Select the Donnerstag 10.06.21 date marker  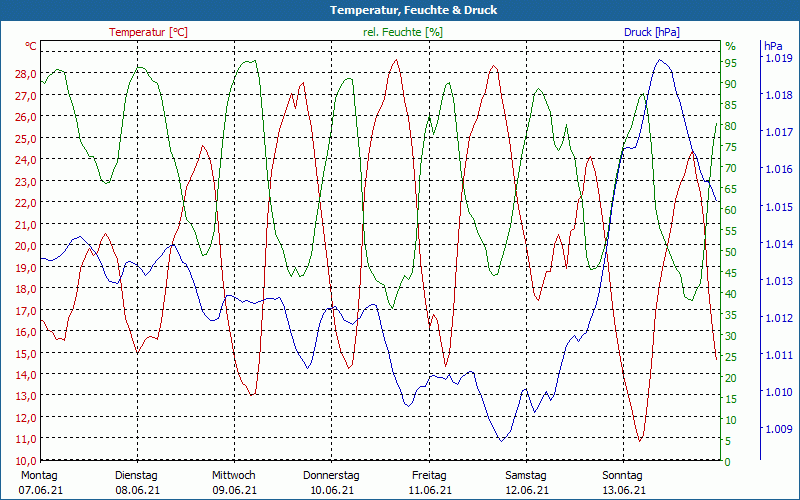tap(331, 482)
